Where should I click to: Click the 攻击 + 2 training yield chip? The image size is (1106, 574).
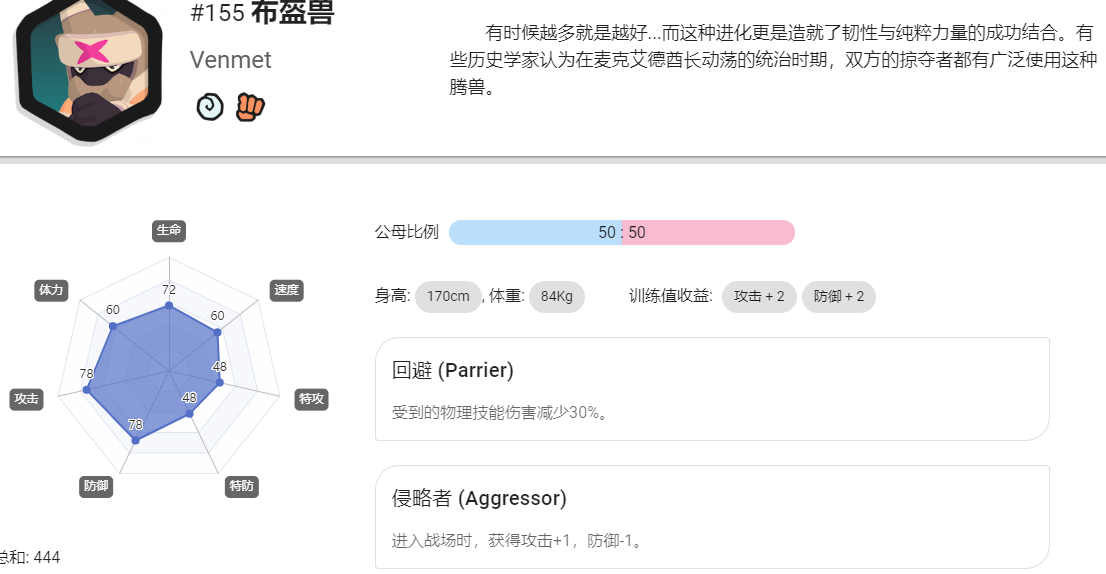(x=759, y=296)
